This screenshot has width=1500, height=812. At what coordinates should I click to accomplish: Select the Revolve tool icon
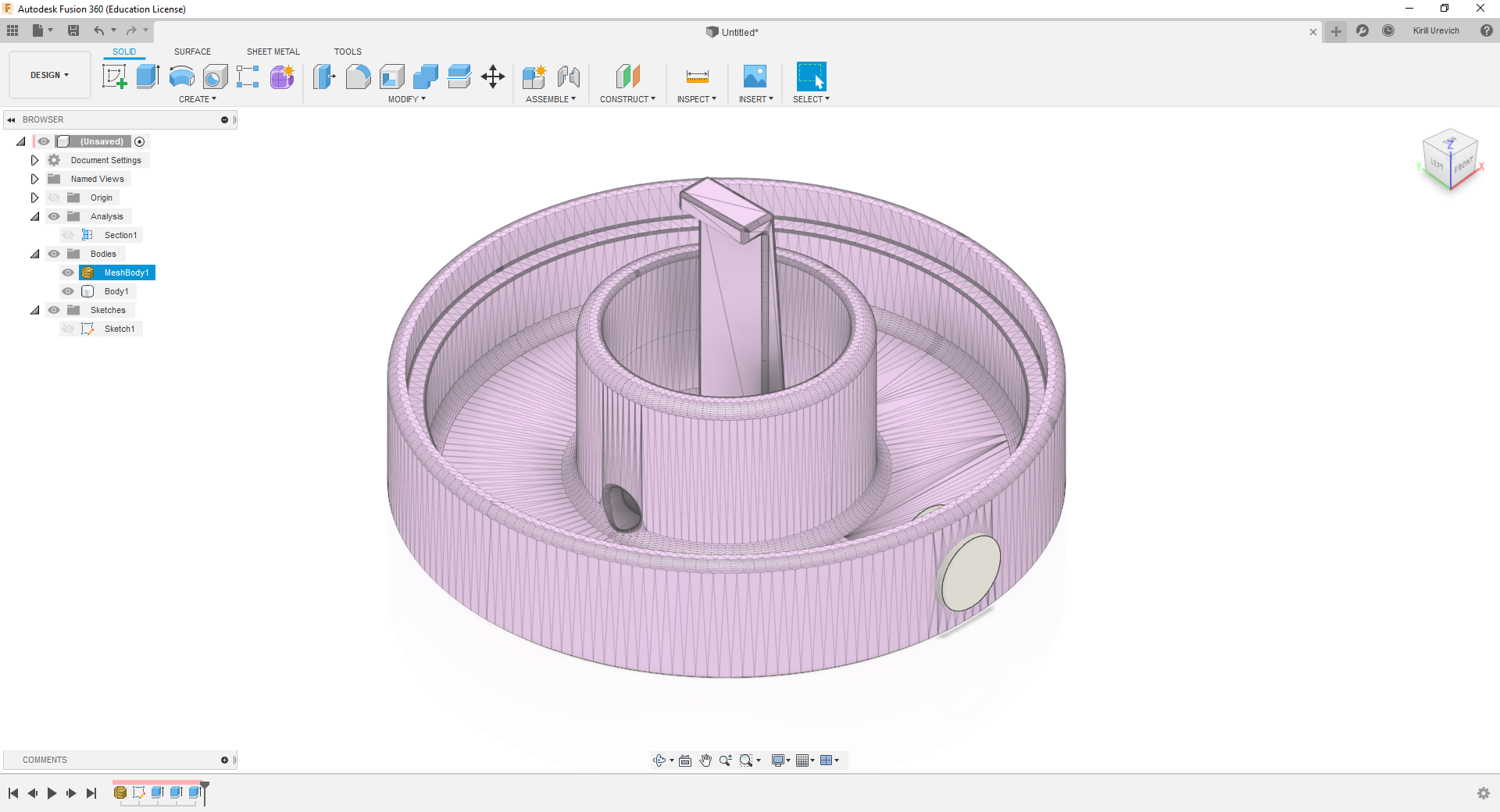181,77
